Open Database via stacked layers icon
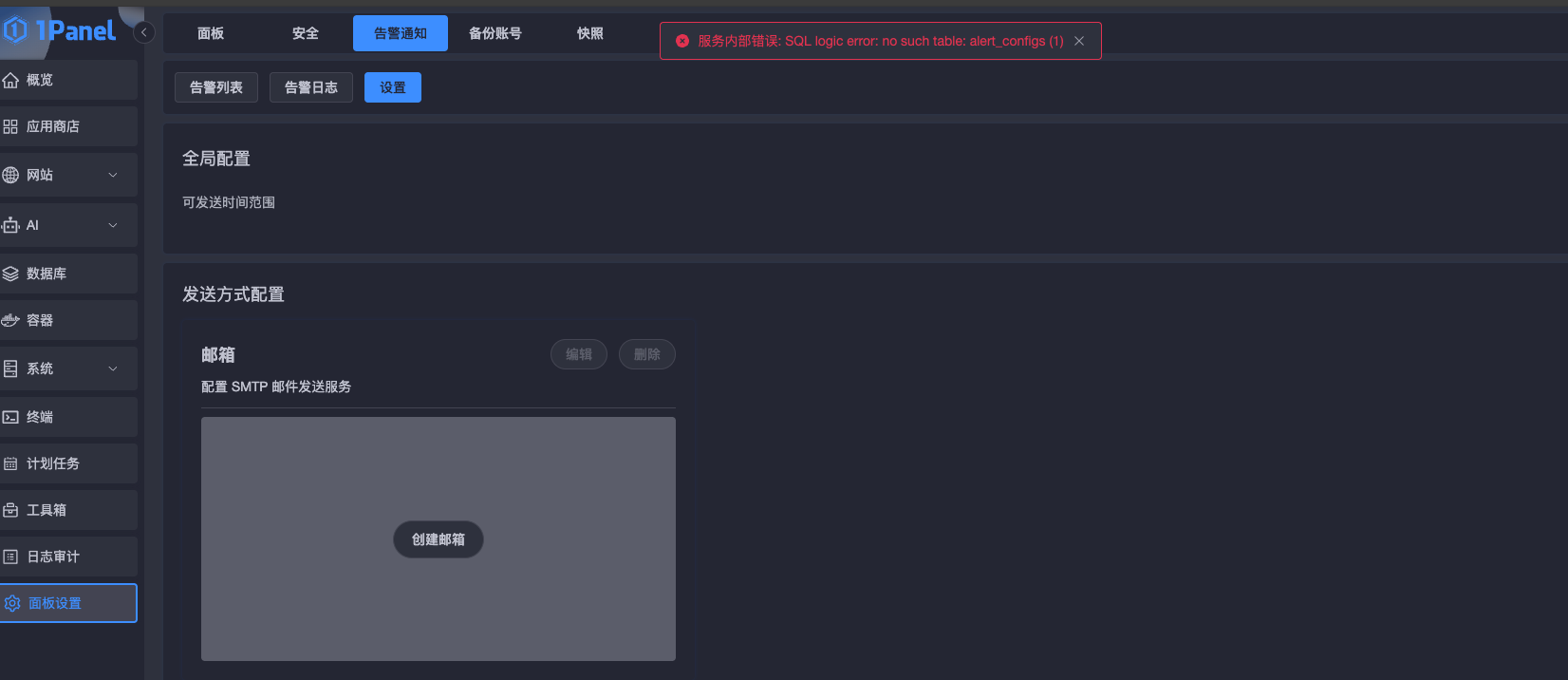 point(10,274)
